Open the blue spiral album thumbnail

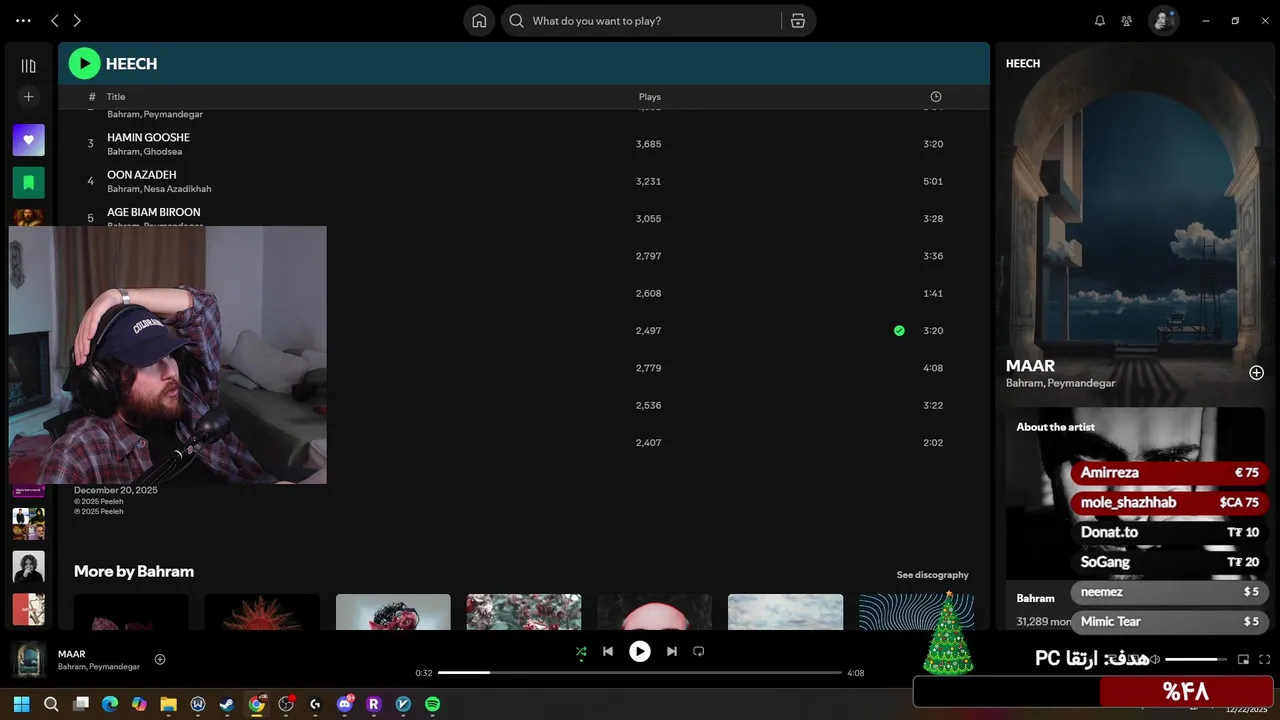[x=916, y=612]
